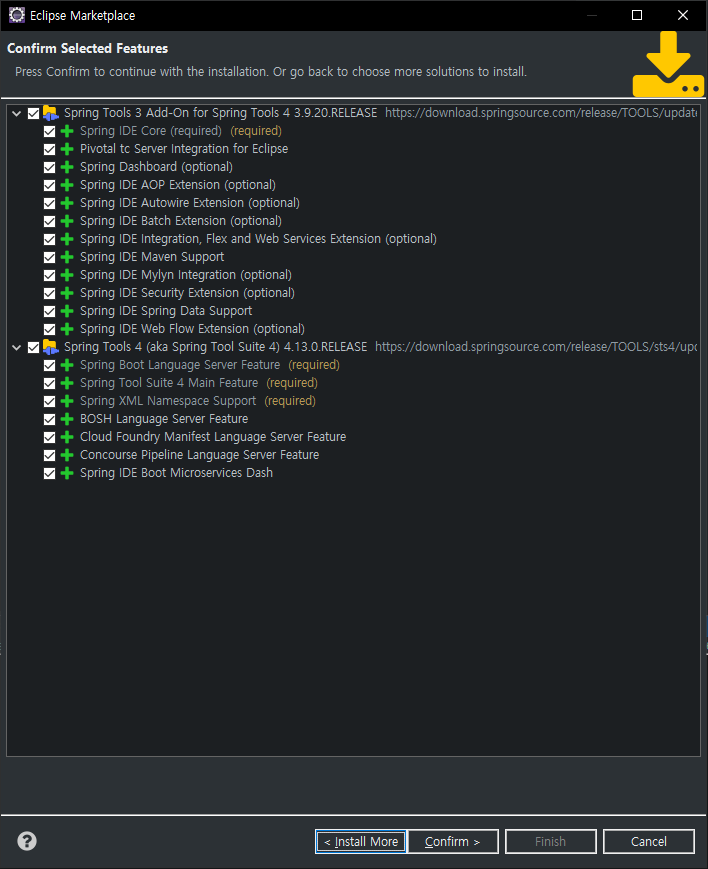Click the folder icon for Spring Tools 3 Add-On
Screen dimensions: 708x869
50,113
